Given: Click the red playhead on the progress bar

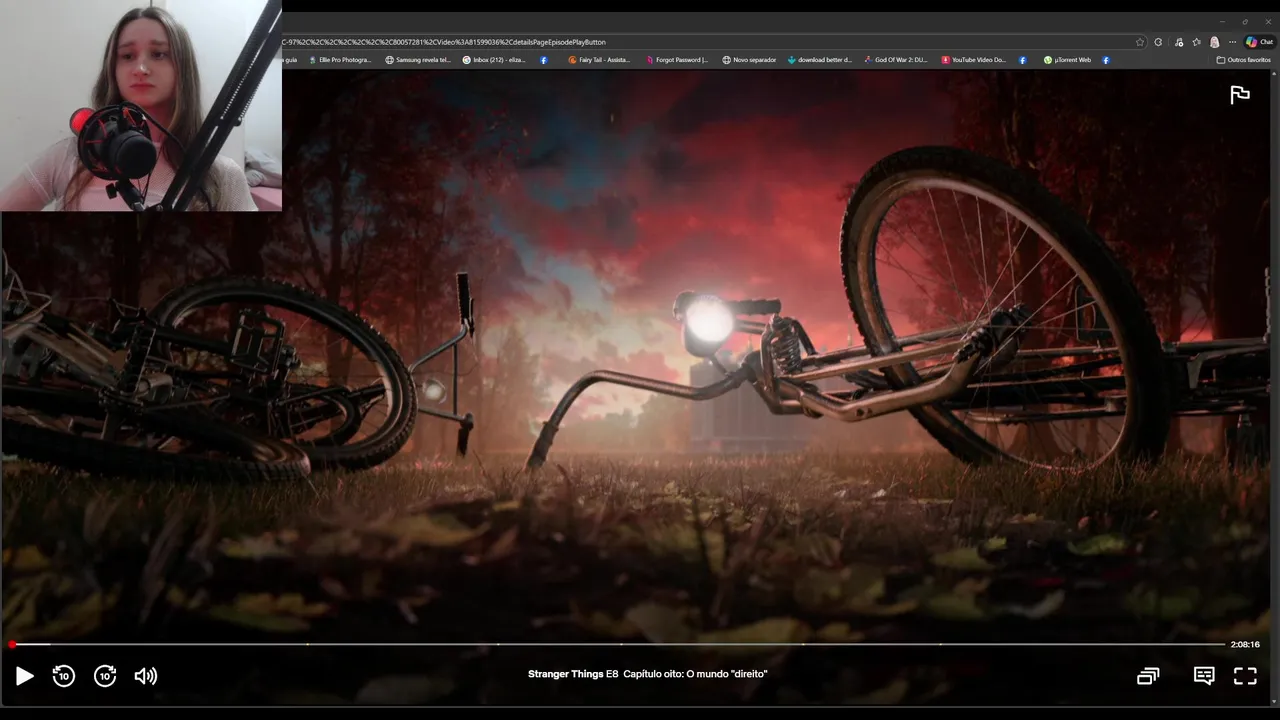Looking at the screenshot, I should pos(12,644).
